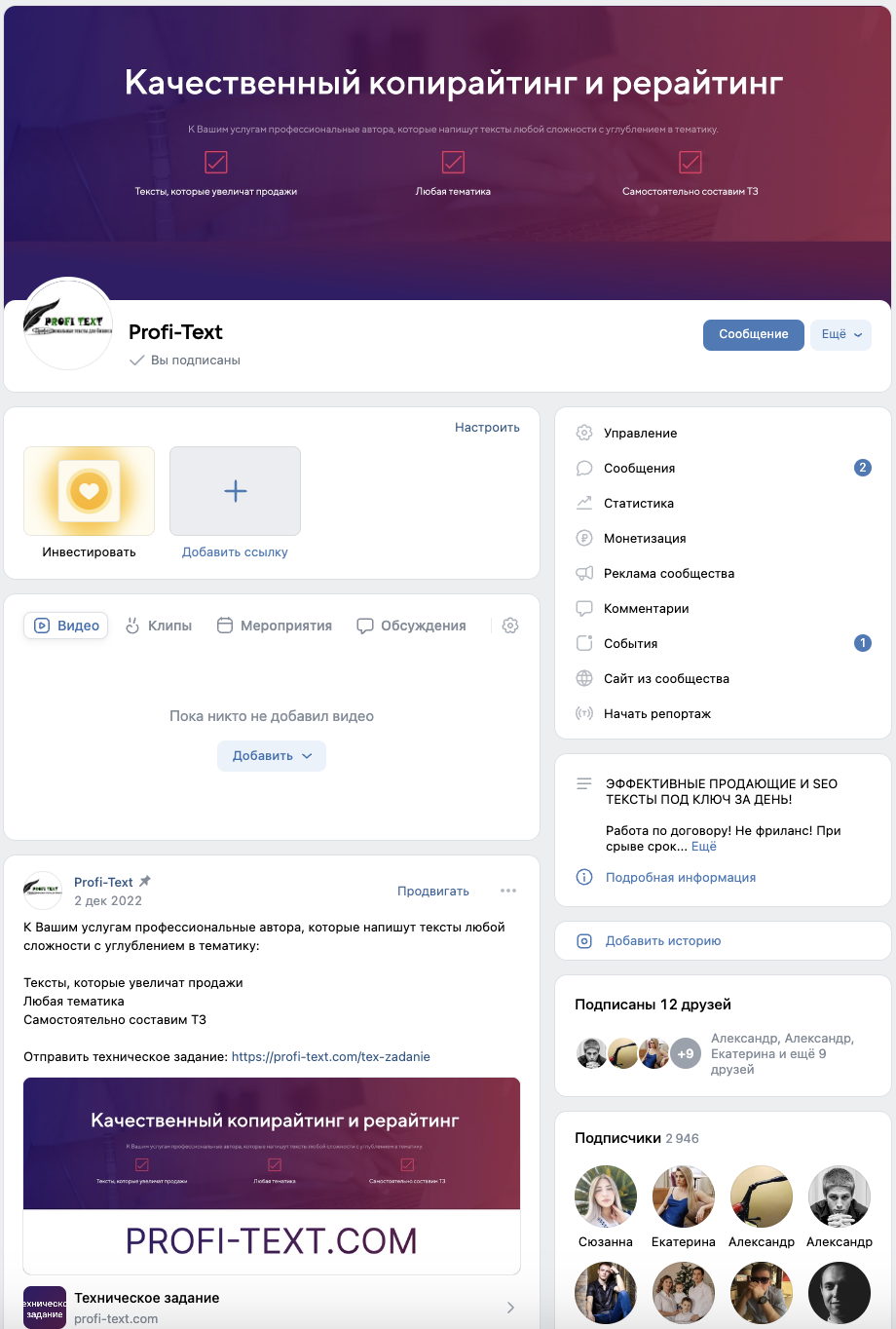Click the camera icon for Добавить историю

584,941
